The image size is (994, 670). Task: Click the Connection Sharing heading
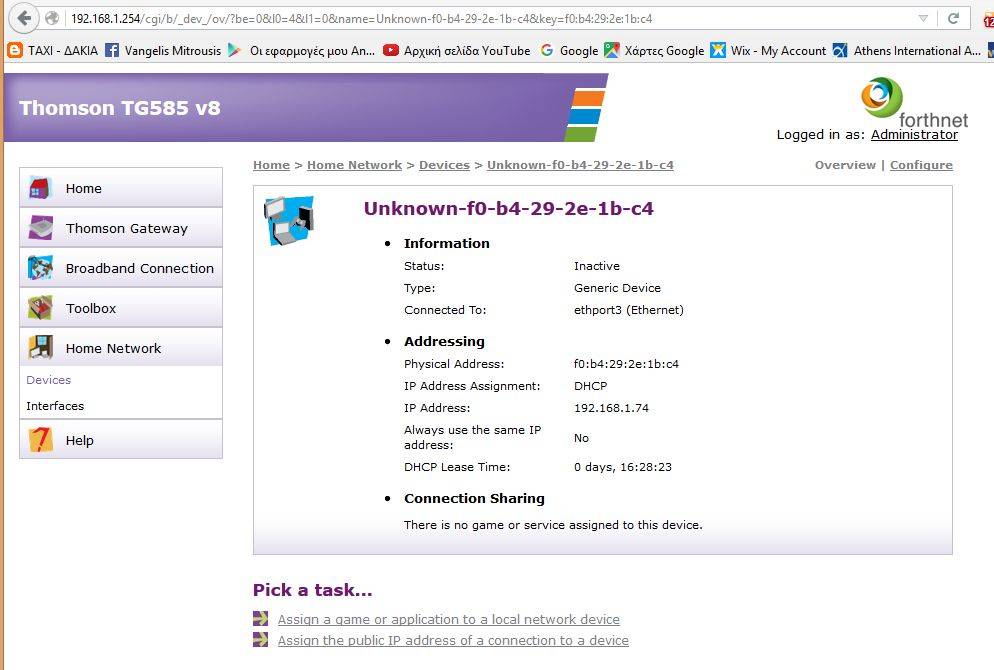tap(474, 498)
